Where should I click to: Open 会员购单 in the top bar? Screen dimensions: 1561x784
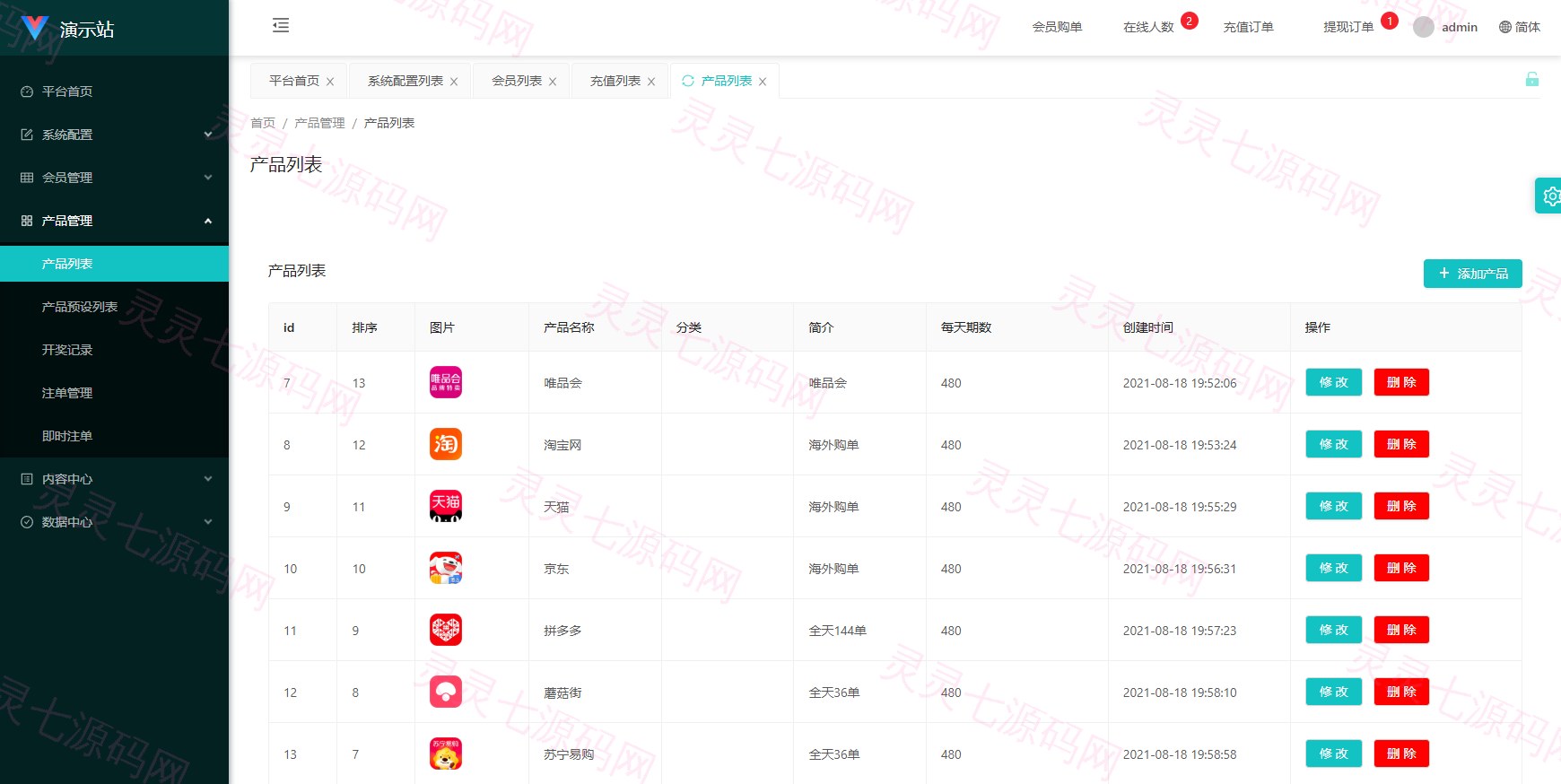coord(1057,27)
